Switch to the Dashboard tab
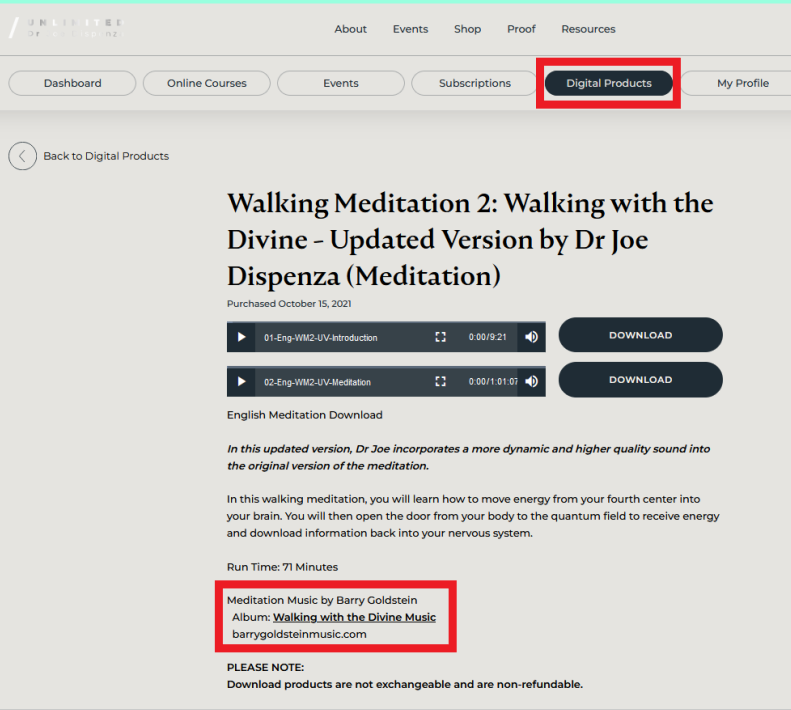 tap(72, 83)
